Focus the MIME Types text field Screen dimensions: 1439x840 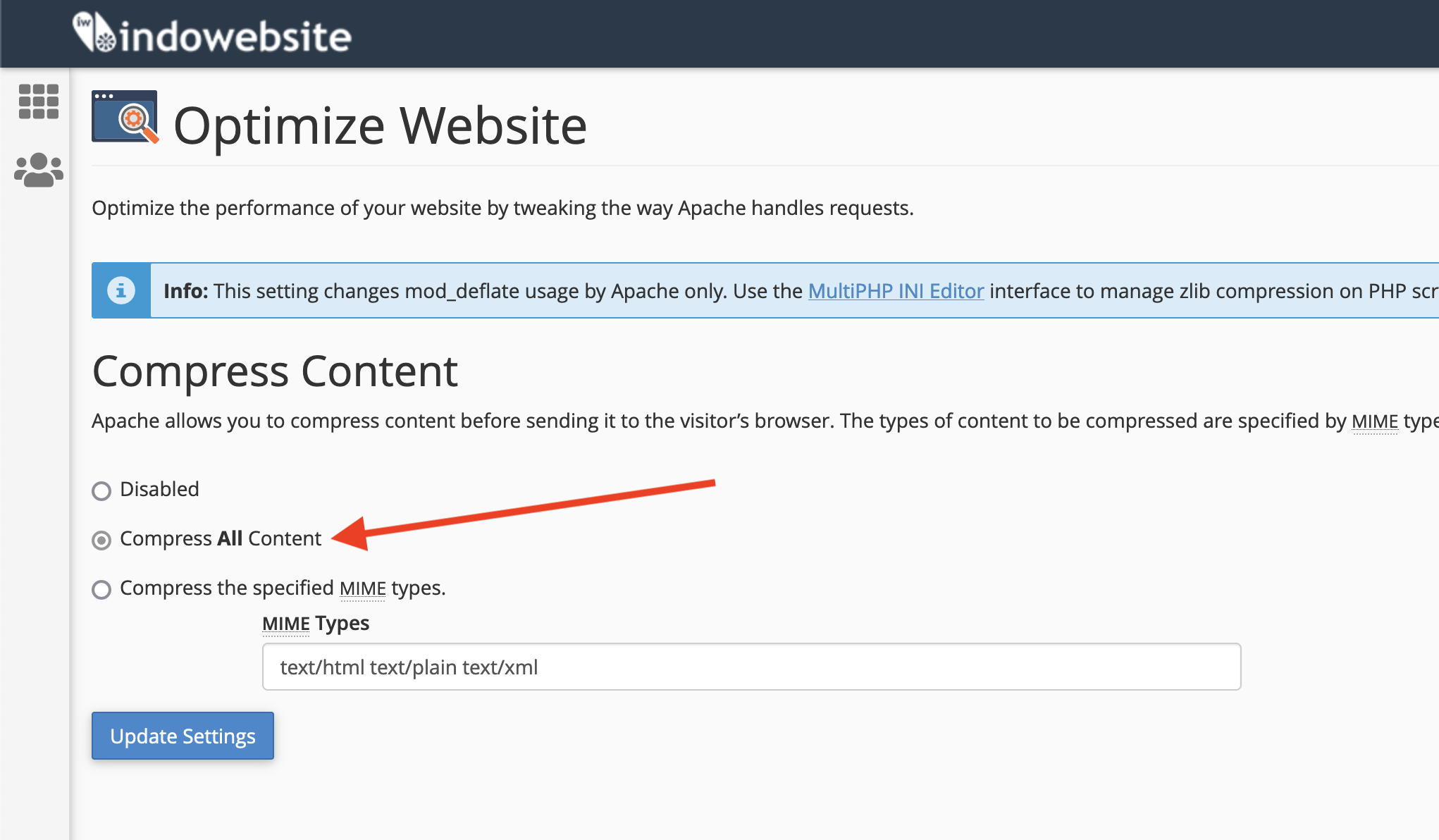point(751,667)
